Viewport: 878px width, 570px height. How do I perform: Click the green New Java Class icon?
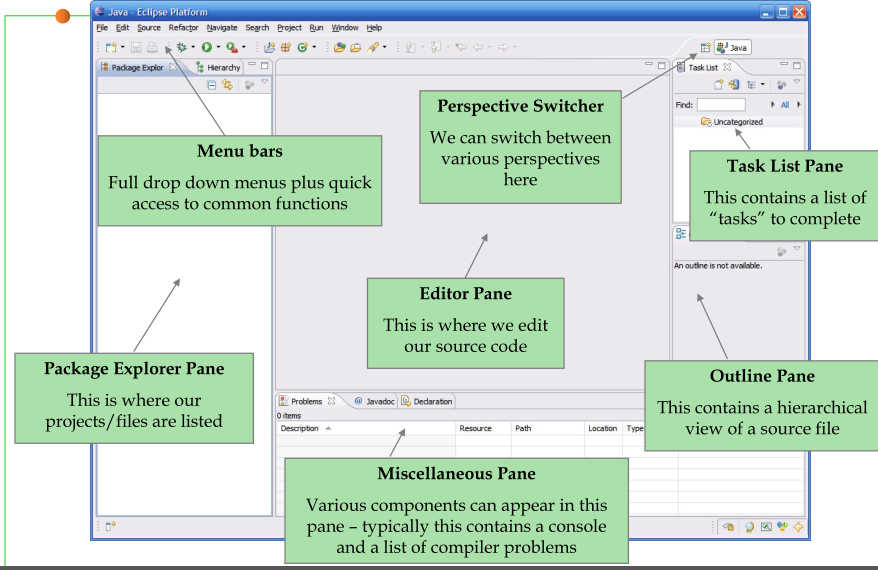coord(302,48)
